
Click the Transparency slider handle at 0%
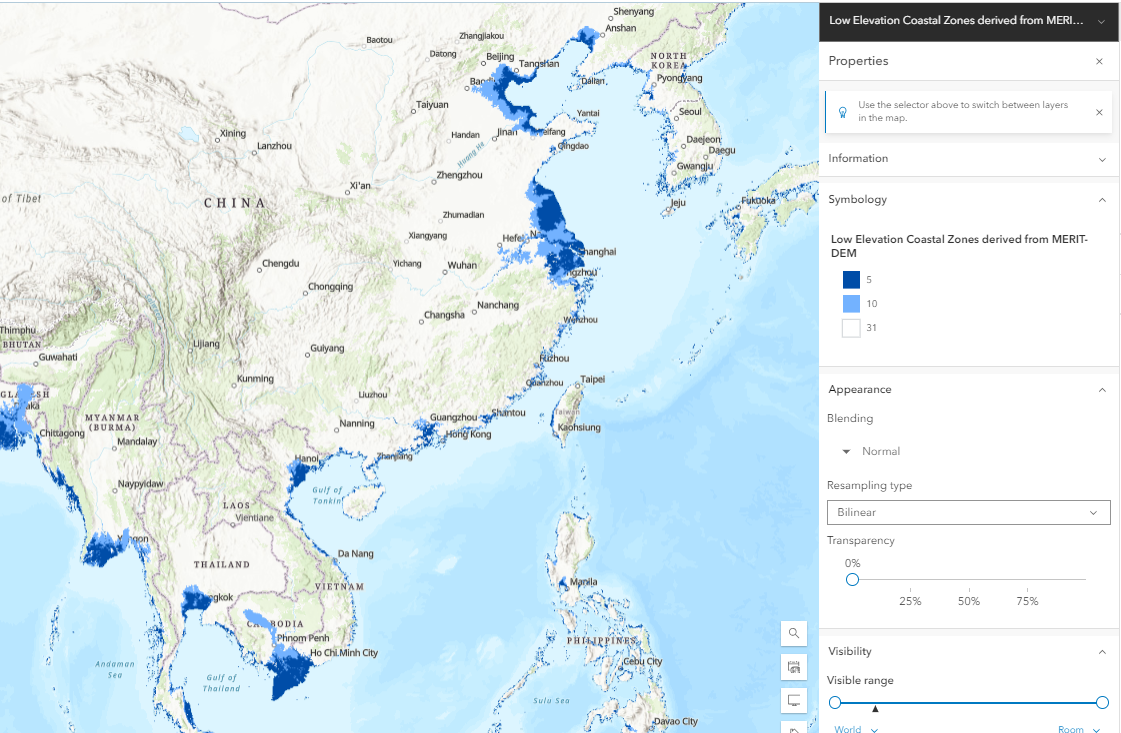[852, 580]
